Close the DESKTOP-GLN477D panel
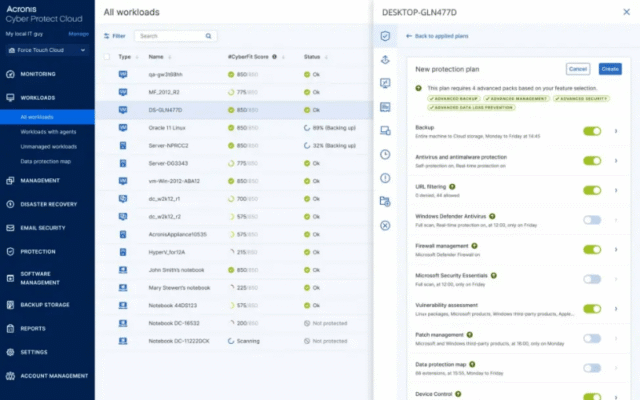This screenshot has width=640, height=400. [x=626, y=12]
